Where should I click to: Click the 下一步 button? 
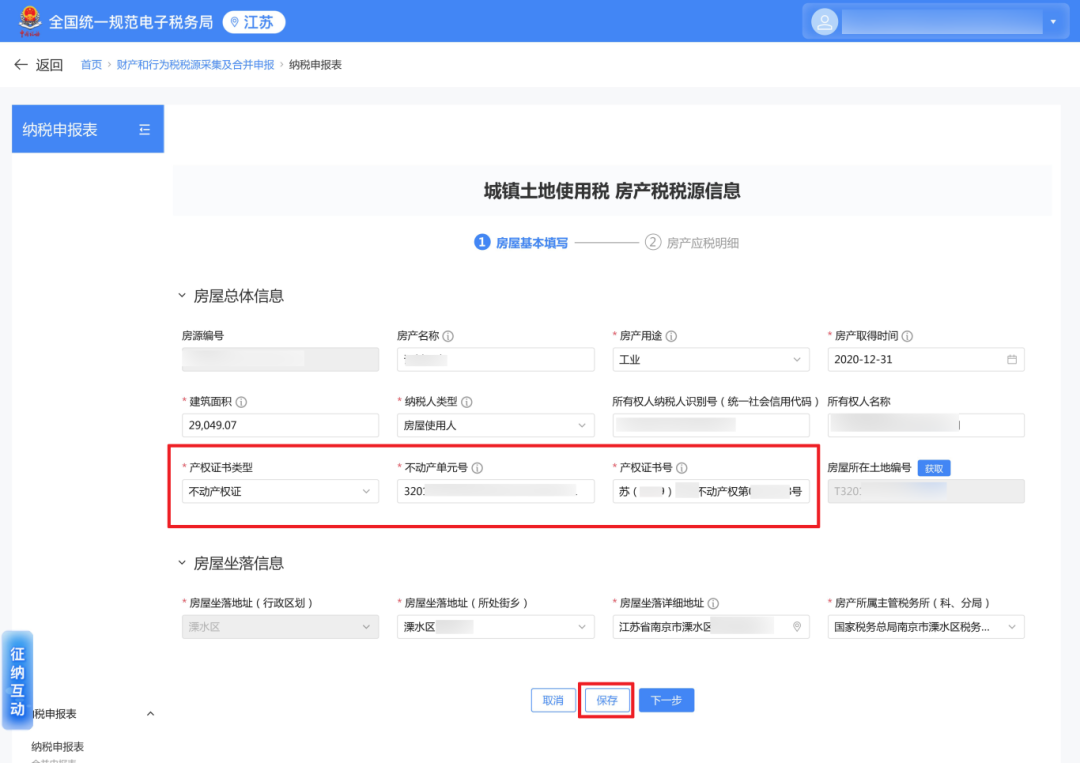click(666, 700)
